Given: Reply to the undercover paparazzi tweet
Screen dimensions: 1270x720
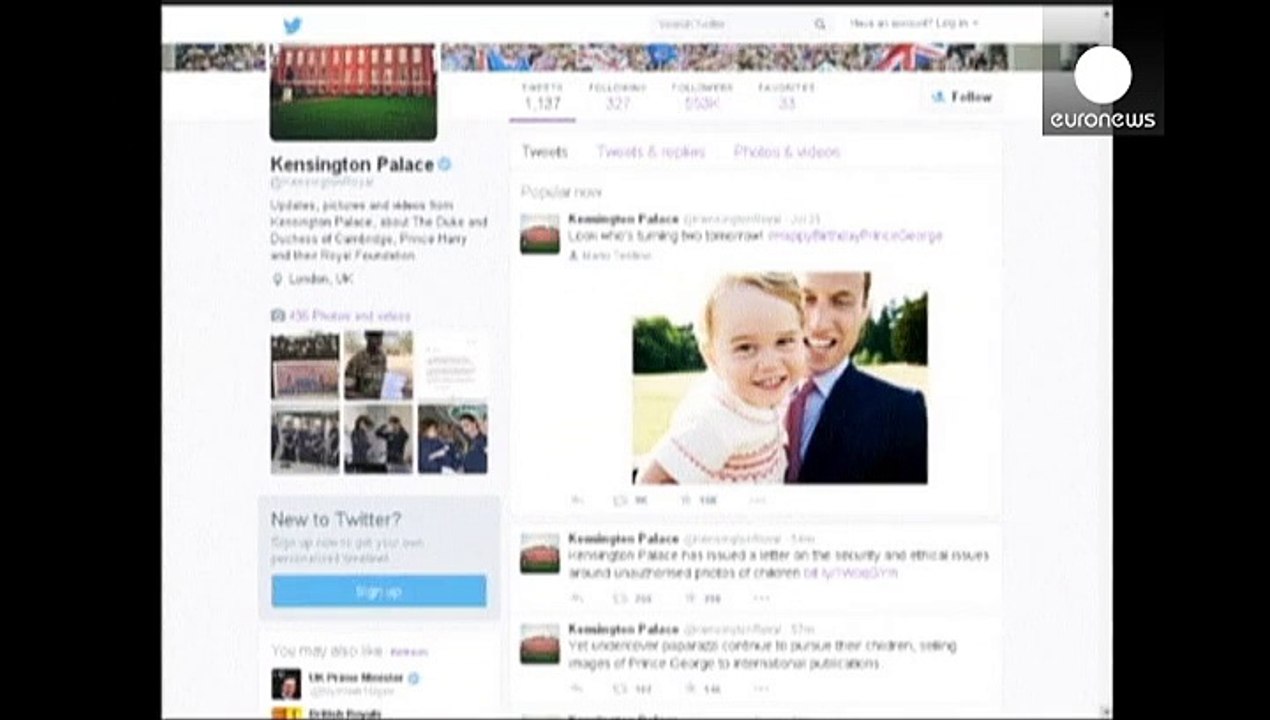Looking at the screenshot, I should tap(577, 688).
